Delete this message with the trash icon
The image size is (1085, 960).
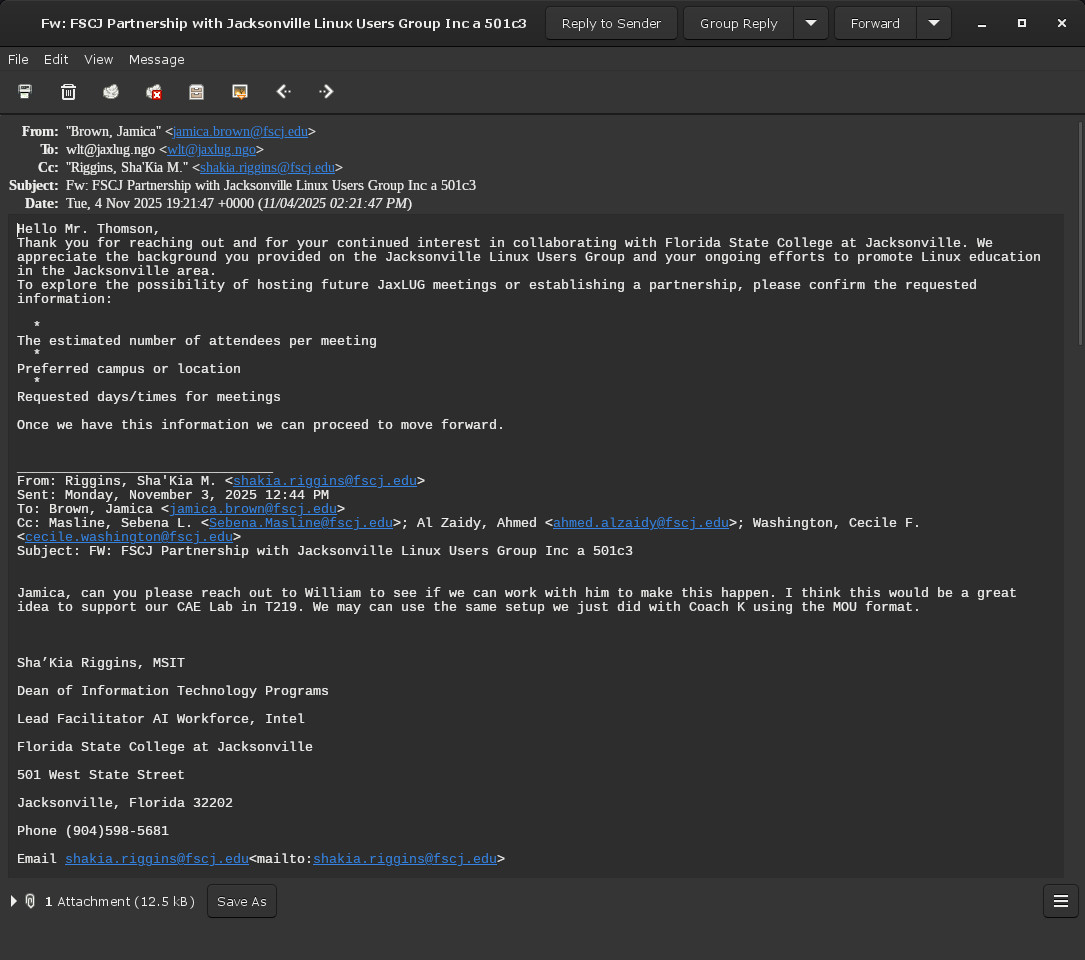[x=68, y=92]
